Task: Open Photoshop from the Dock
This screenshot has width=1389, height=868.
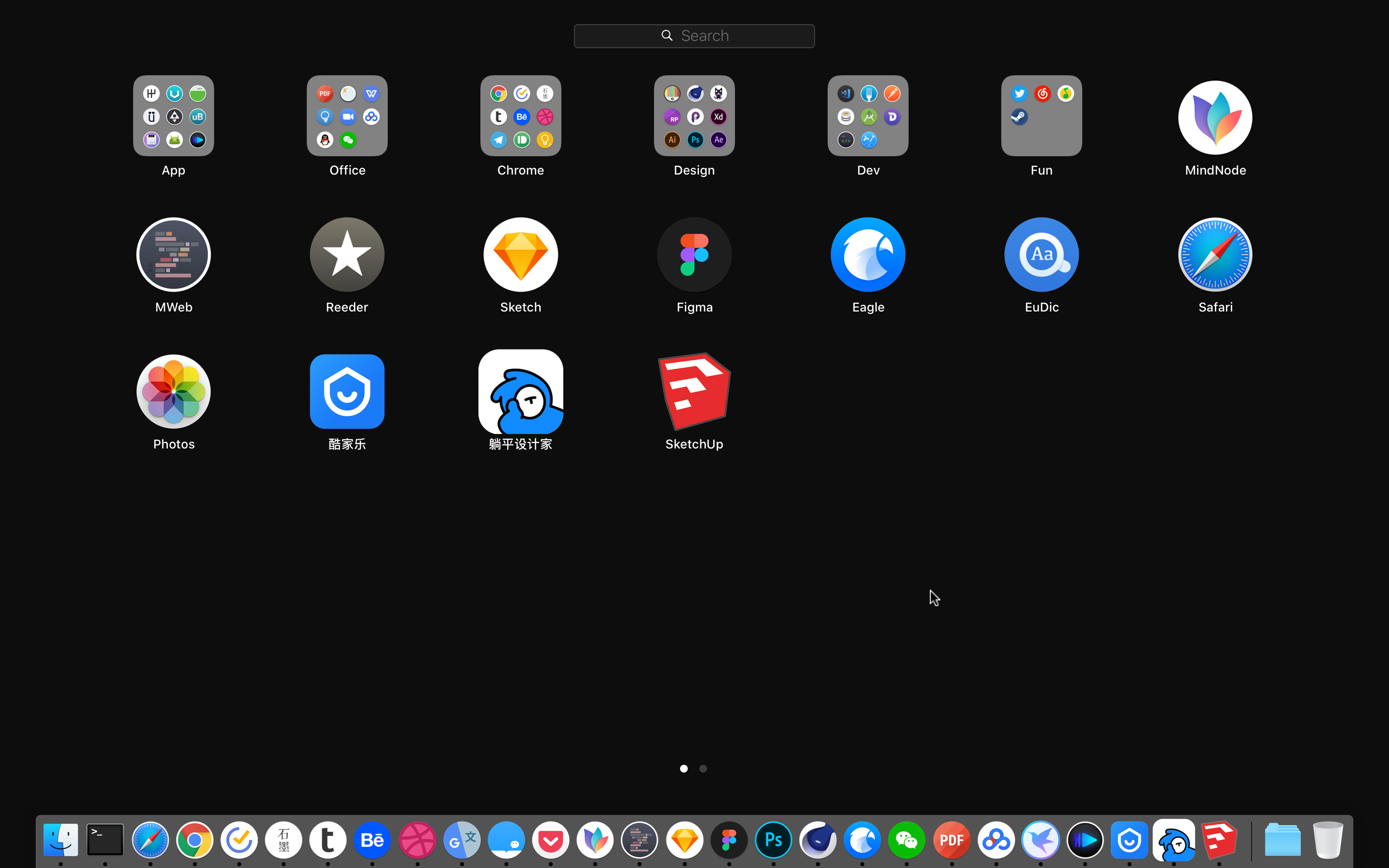Action: pos(773,839)
